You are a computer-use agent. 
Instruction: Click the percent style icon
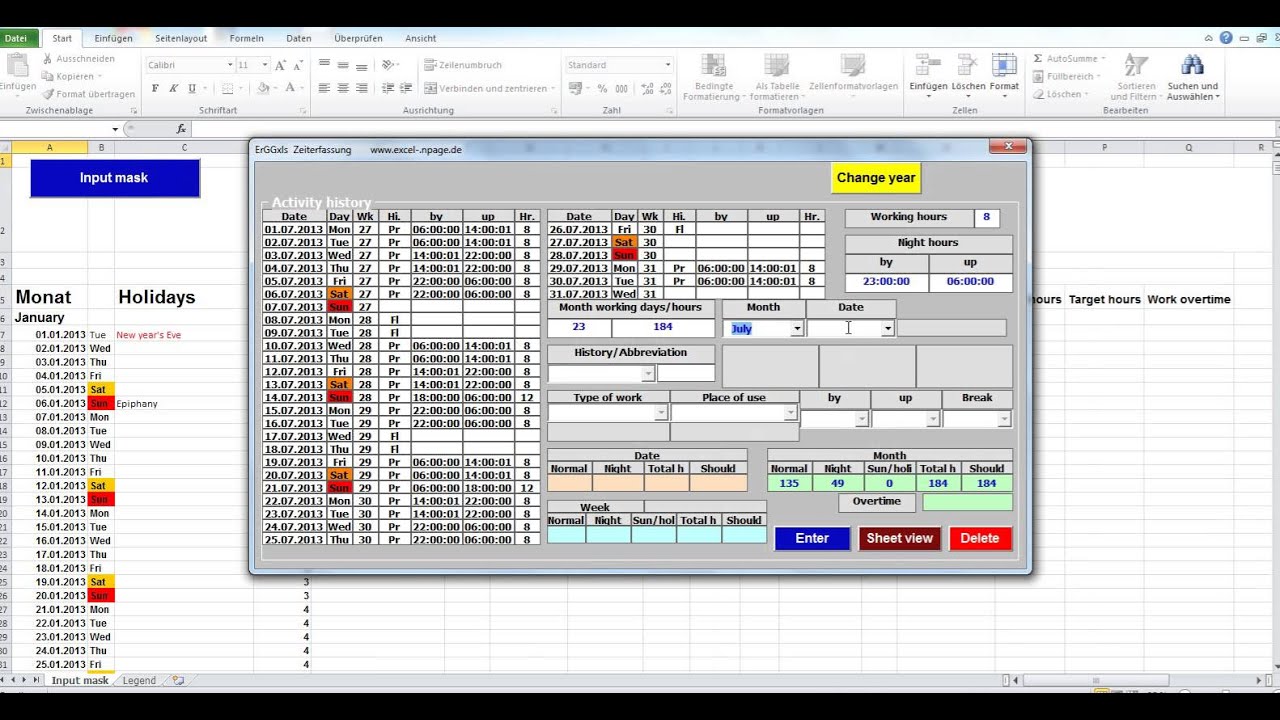coord(603,88)
